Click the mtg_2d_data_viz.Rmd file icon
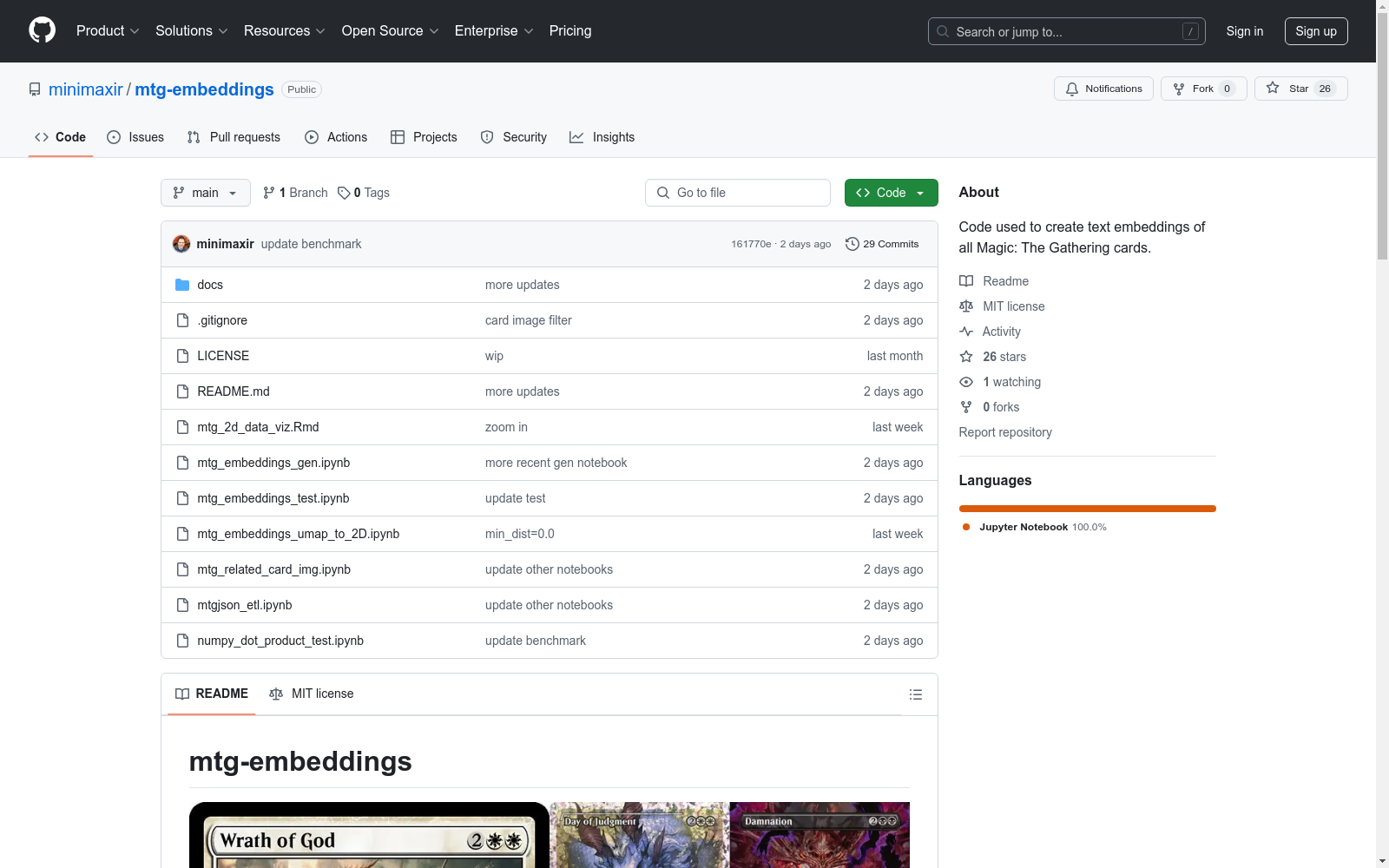The height and width of the screenshot is (868, 1389). 182,427
